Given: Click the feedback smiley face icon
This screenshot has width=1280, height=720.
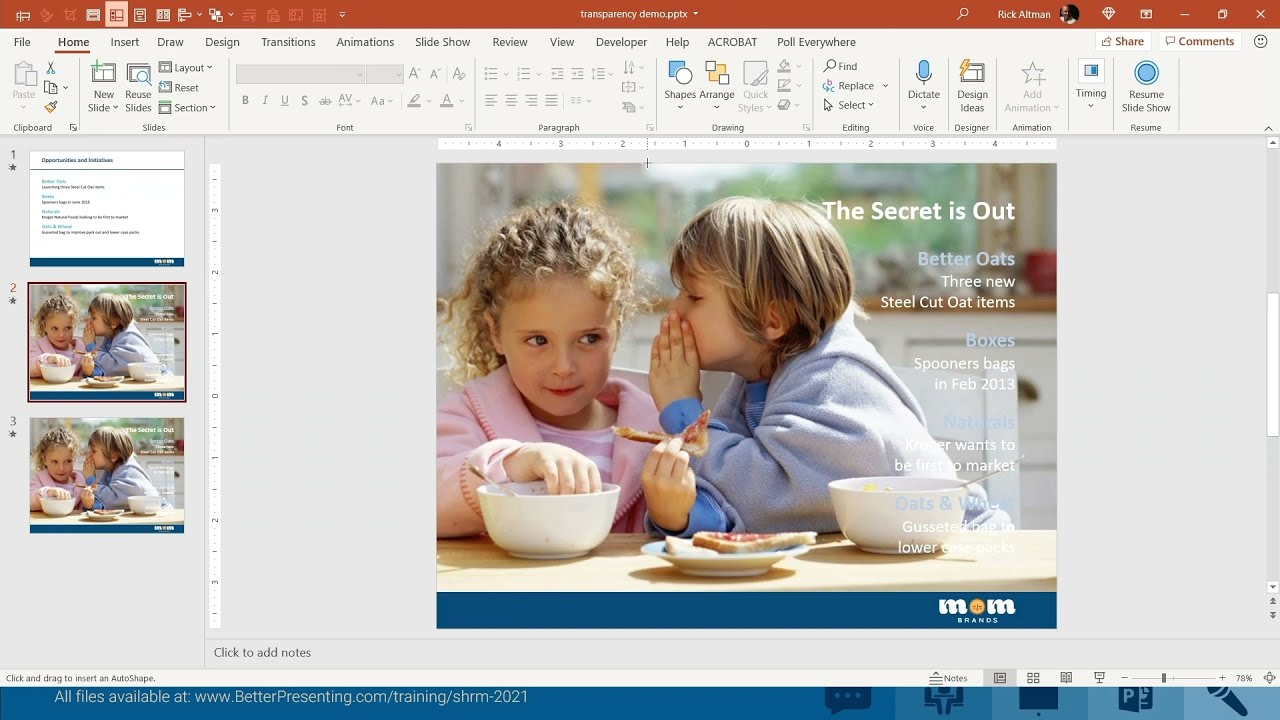Looking at the screenshot, I should tap(1258, 41).
